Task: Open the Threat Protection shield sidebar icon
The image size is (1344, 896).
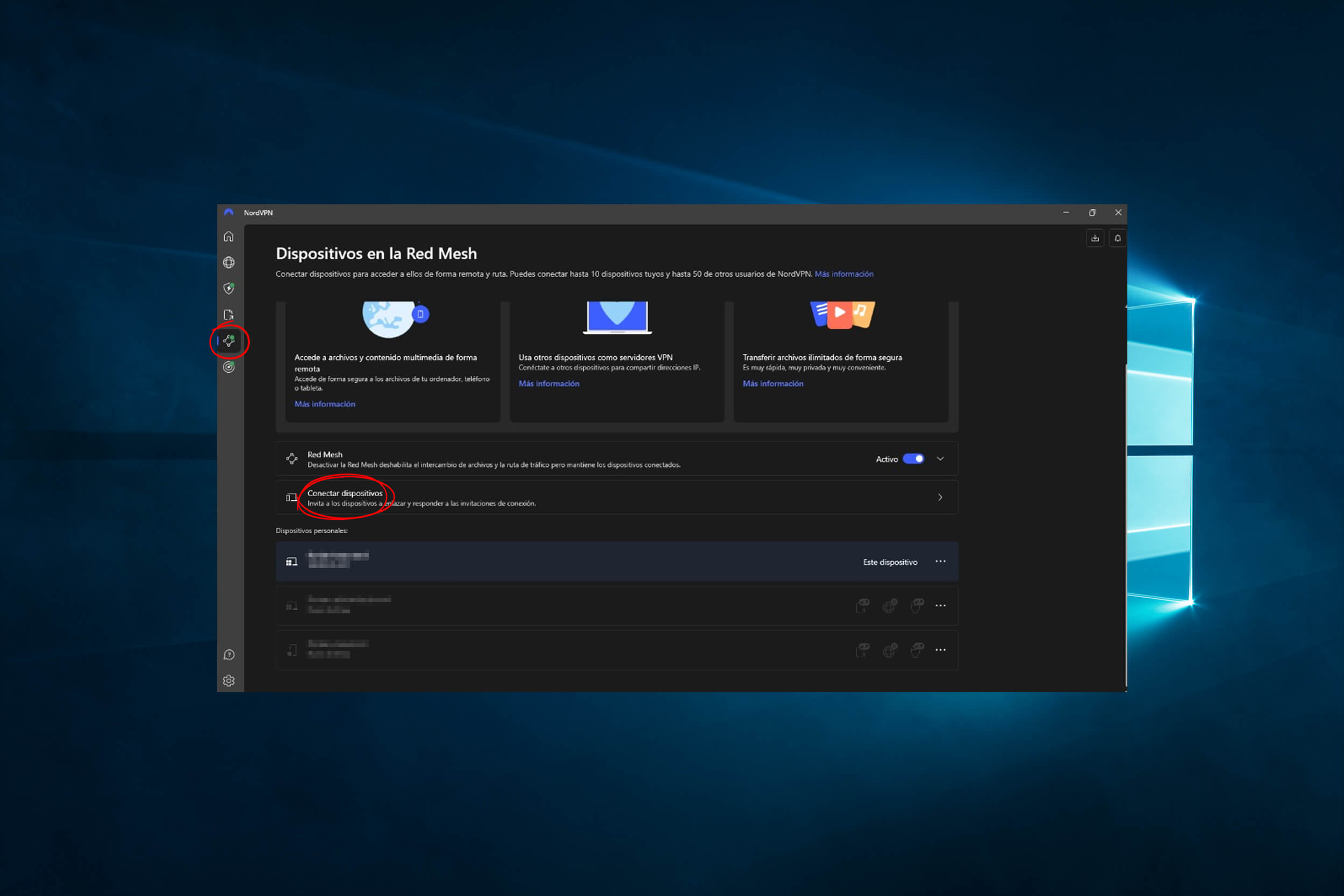Action: tap(228, 289)
